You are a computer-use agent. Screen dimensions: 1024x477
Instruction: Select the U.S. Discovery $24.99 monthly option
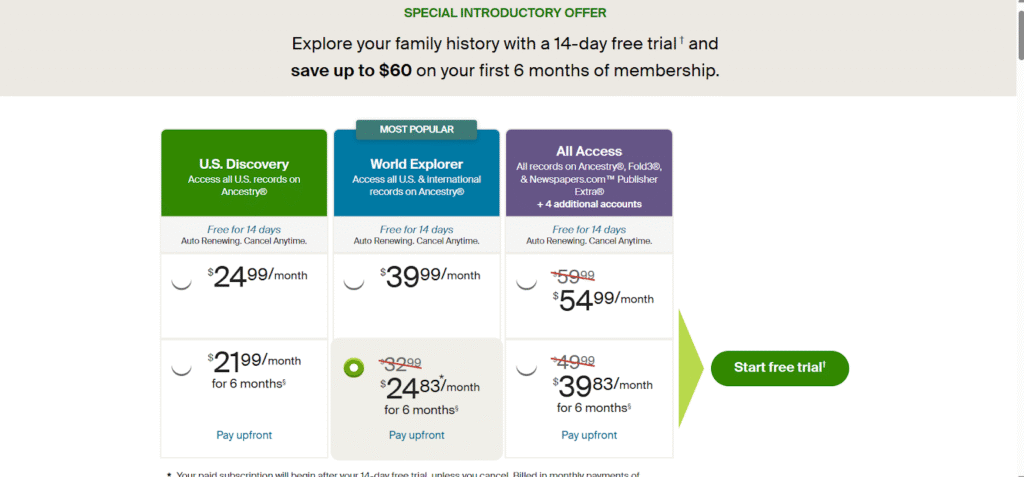click(x=181, y=281)
